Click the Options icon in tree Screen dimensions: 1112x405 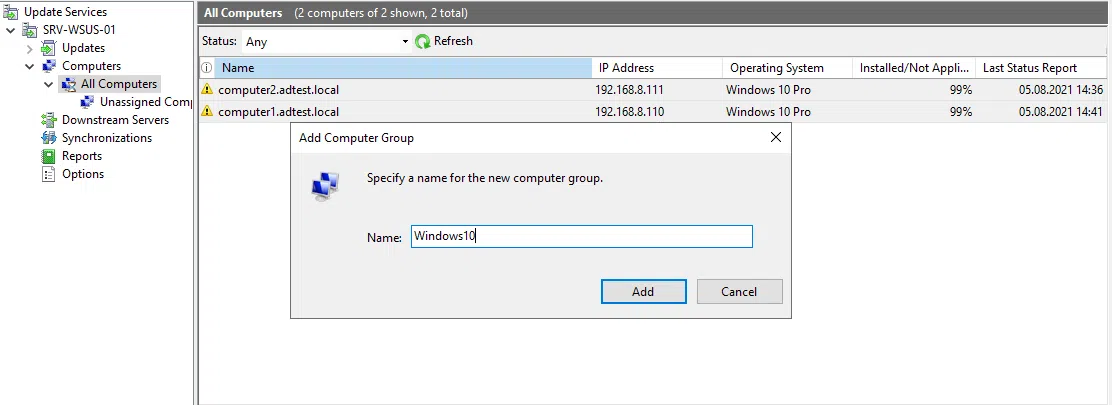click(49, 174)
